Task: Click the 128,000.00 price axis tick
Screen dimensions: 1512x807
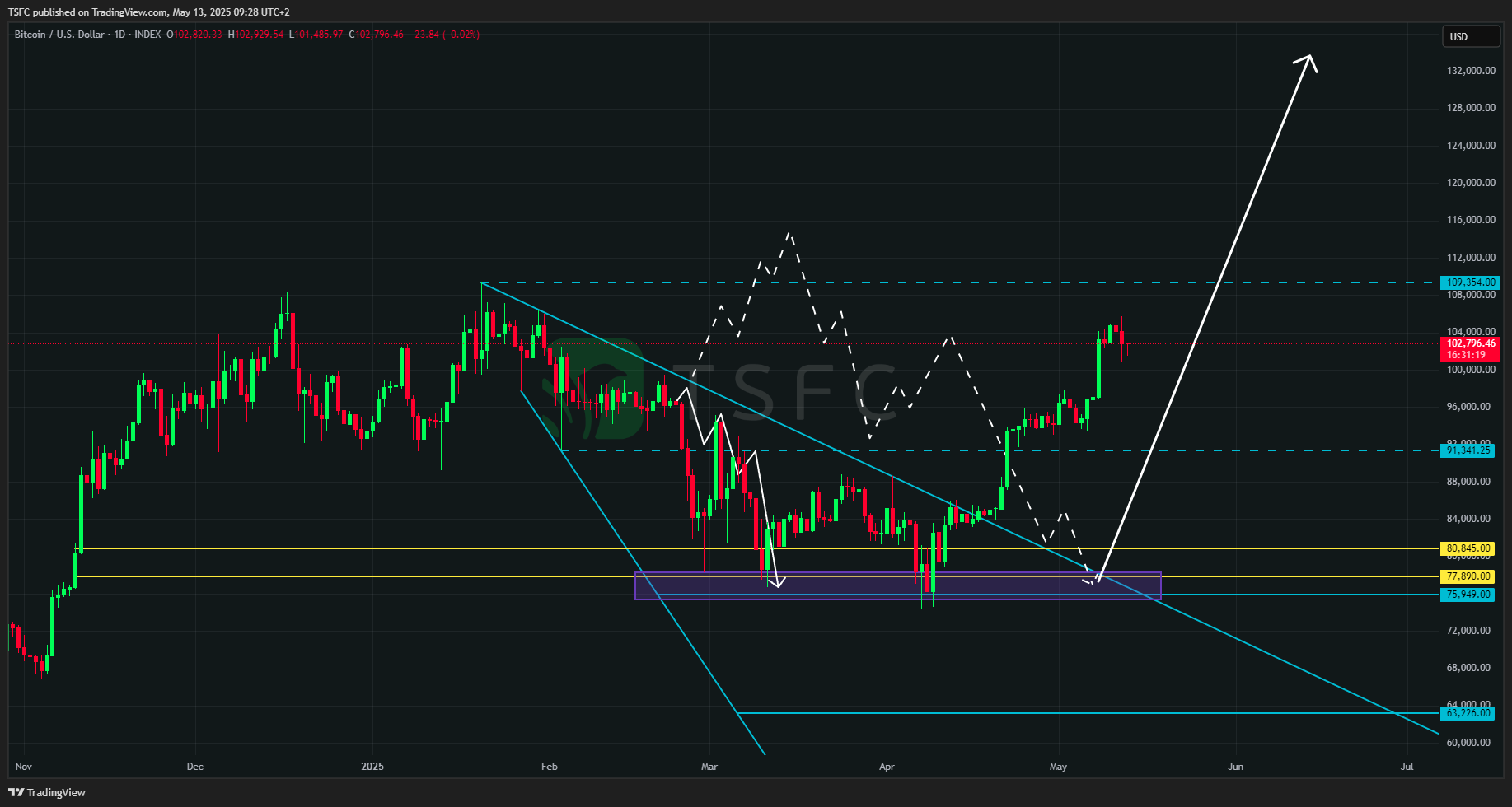Action: coord(1471,108)
